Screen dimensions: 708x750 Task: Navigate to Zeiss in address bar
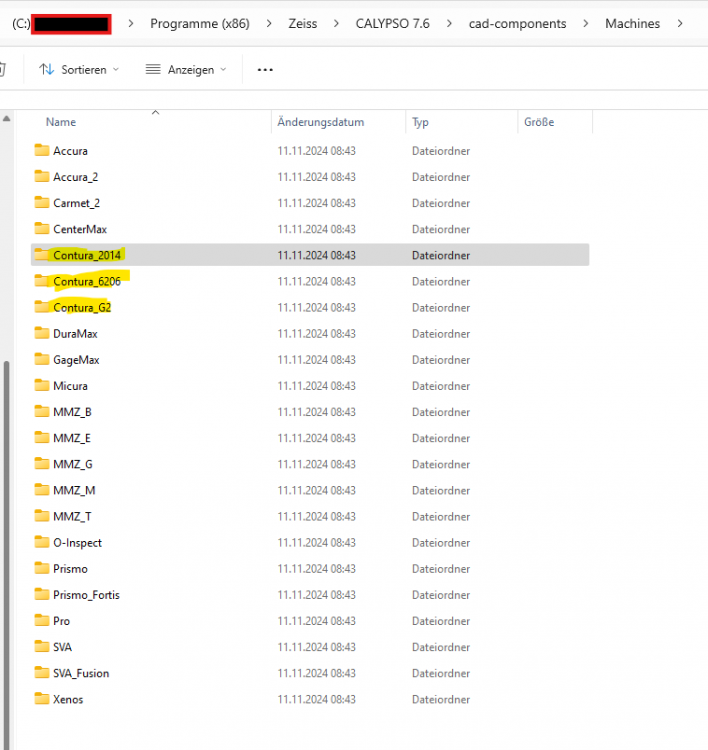coord(302,23)
